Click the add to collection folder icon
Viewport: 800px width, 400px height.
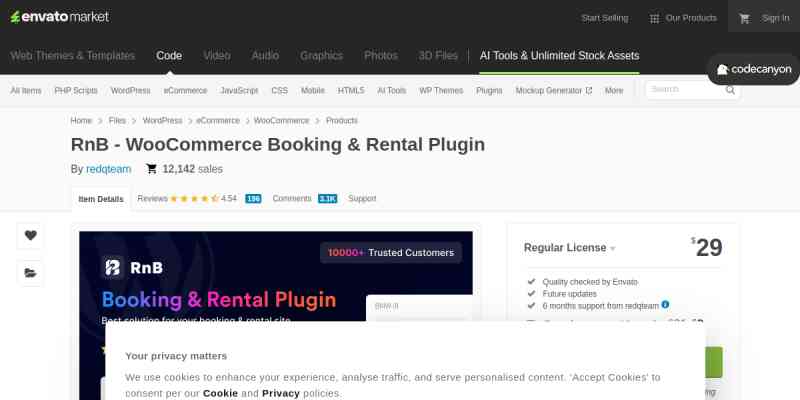(31, 272)
